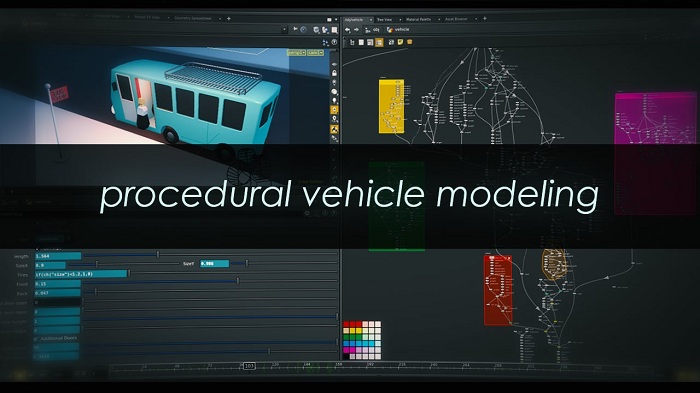
Task: Add a new pane tab with plus
Action: click(485, 19)
